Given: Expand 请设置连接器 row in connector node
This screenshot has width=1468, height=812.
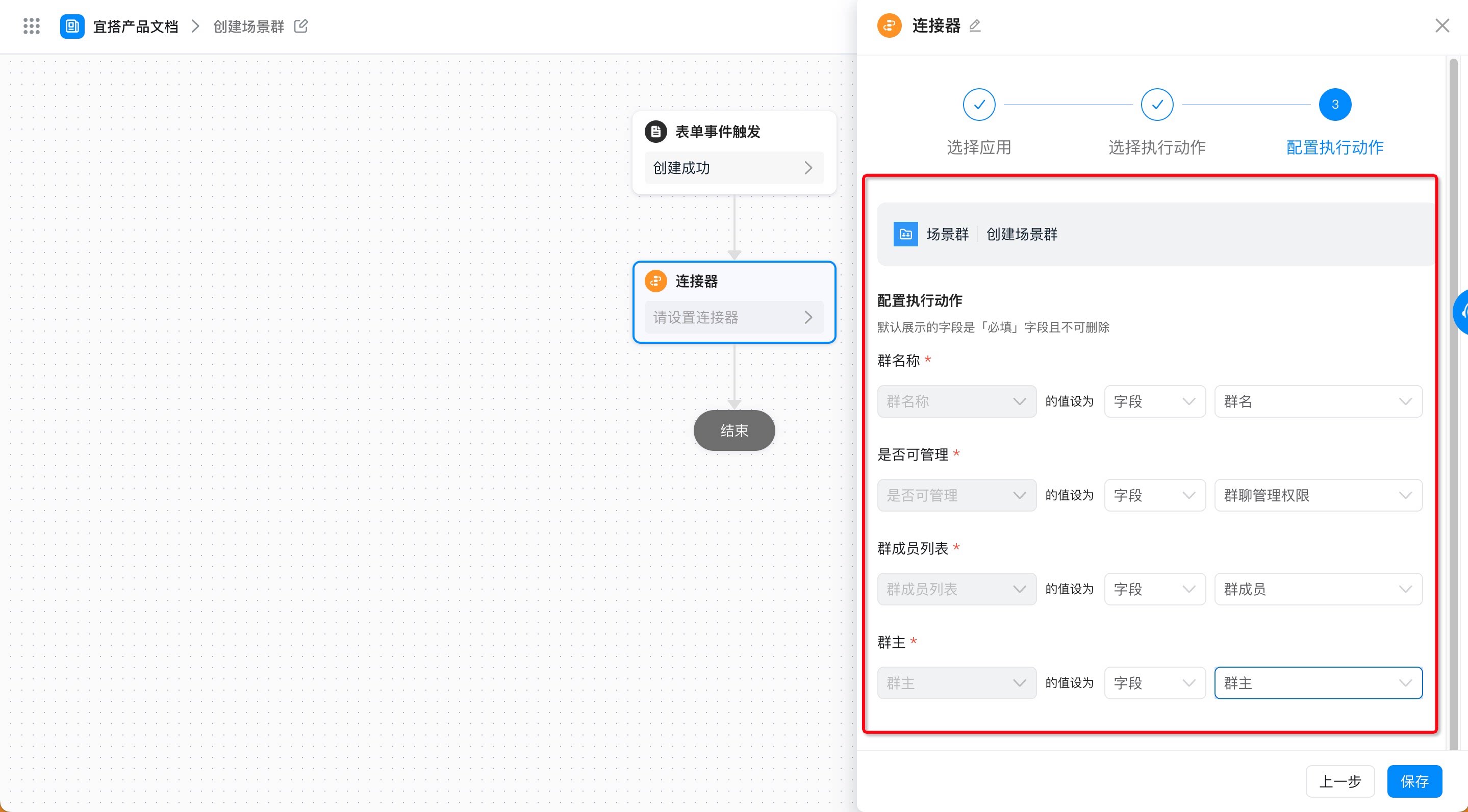Looking at the screenshot, I should pyautogui.click(x=734, y=317).
